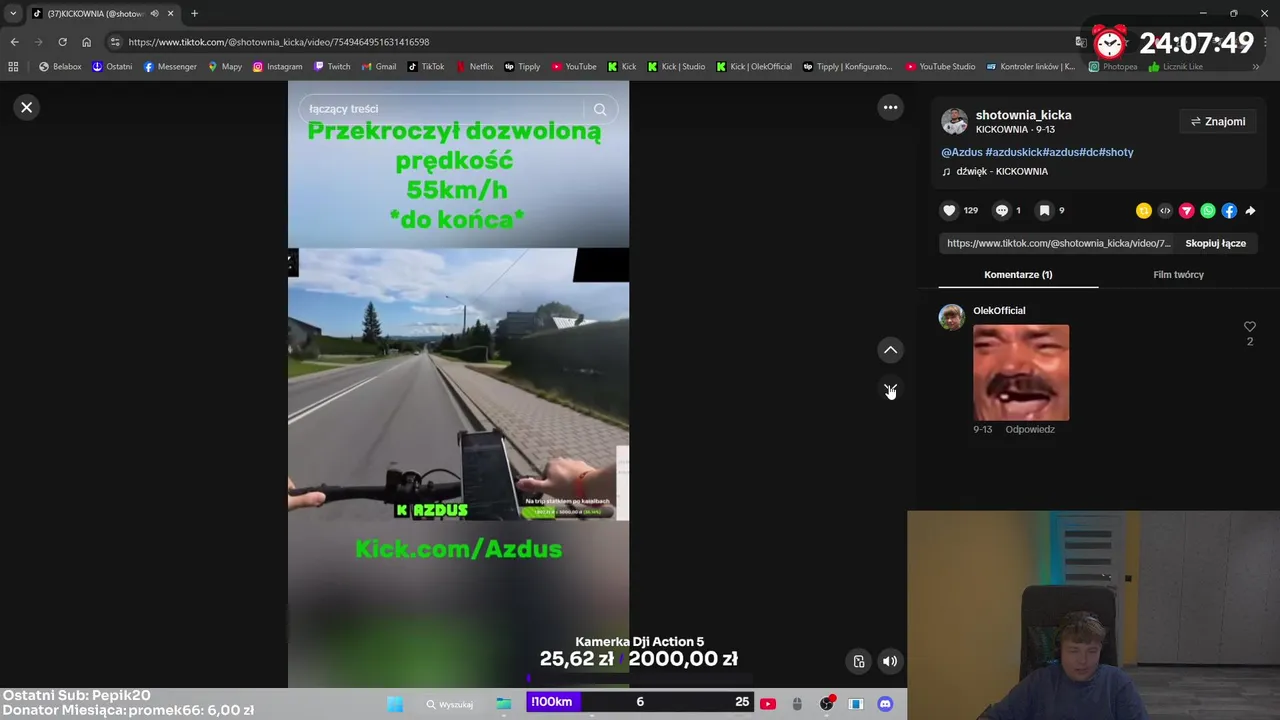Click the browser address bar
The image size is (1280, 720).
pos(590,42)
